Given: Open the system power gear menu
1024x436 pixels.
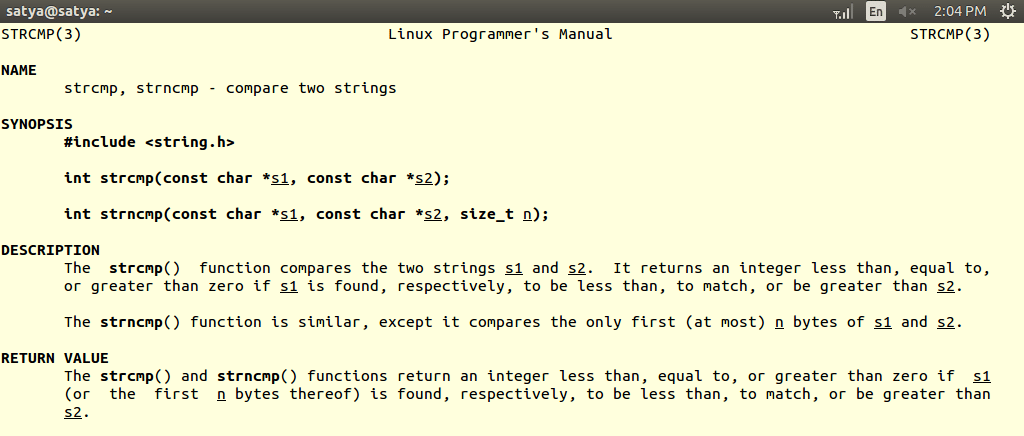Looking at the screenshot, I should point(1006,12).
